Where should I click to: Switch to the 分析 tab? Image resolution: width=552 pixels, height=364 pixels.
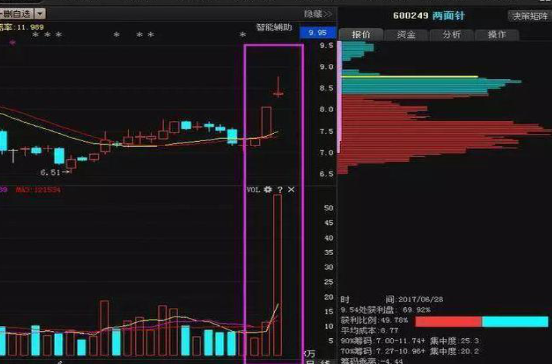[x=452, y=34]
